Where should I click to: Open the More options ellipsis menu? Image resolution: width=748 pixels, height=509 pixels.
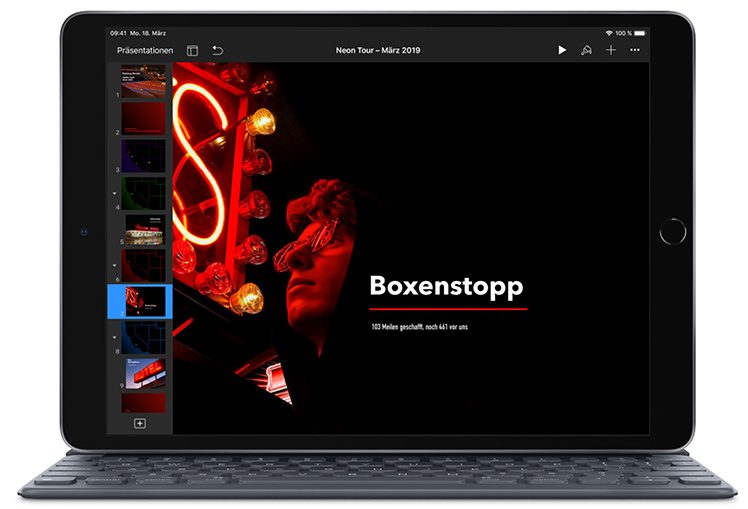(x=634, y=50)
